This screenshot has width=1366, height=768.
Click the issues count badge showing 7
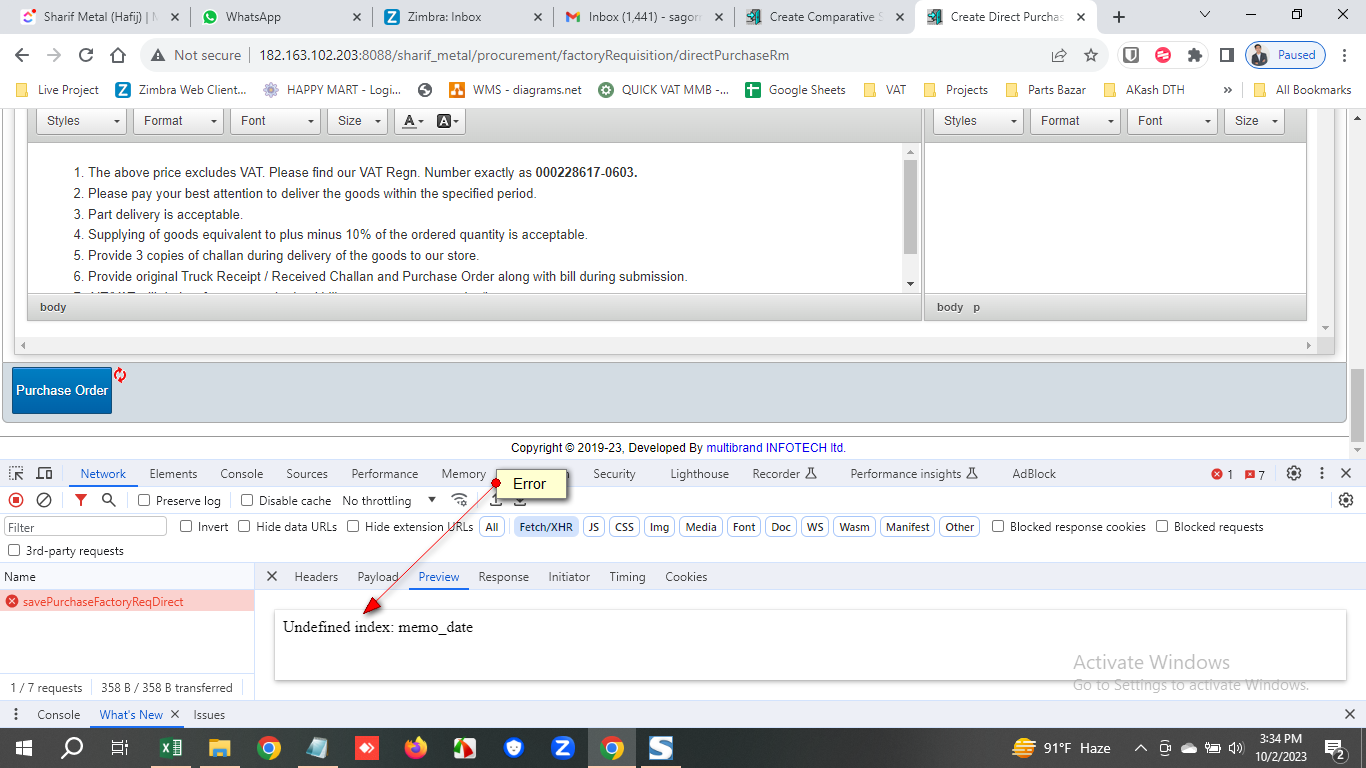[x=1255, y=474]
